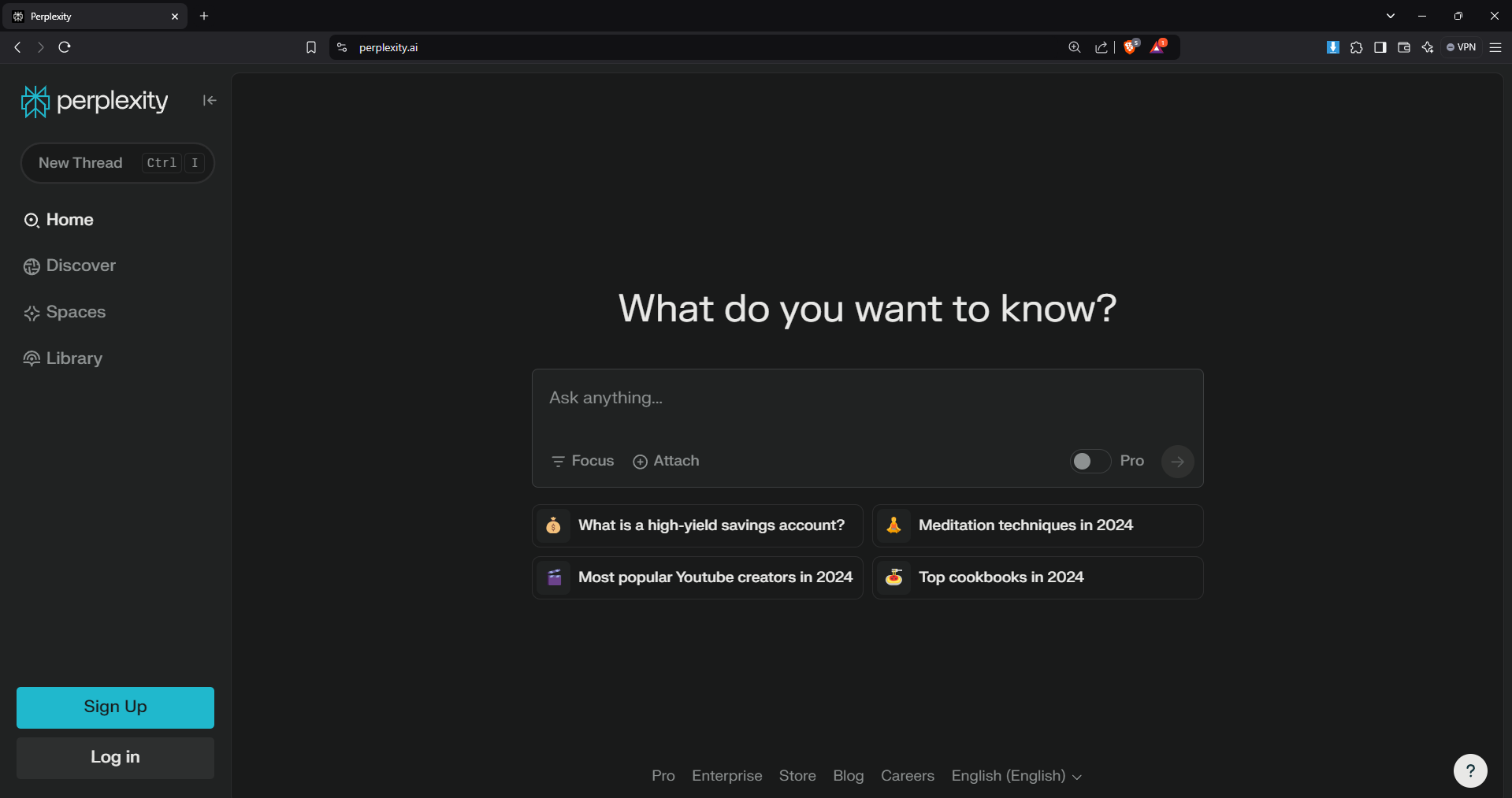Open the extensions puzzle icon
The width and height of the screenshot is (1512, 798).
[1357, 47]
